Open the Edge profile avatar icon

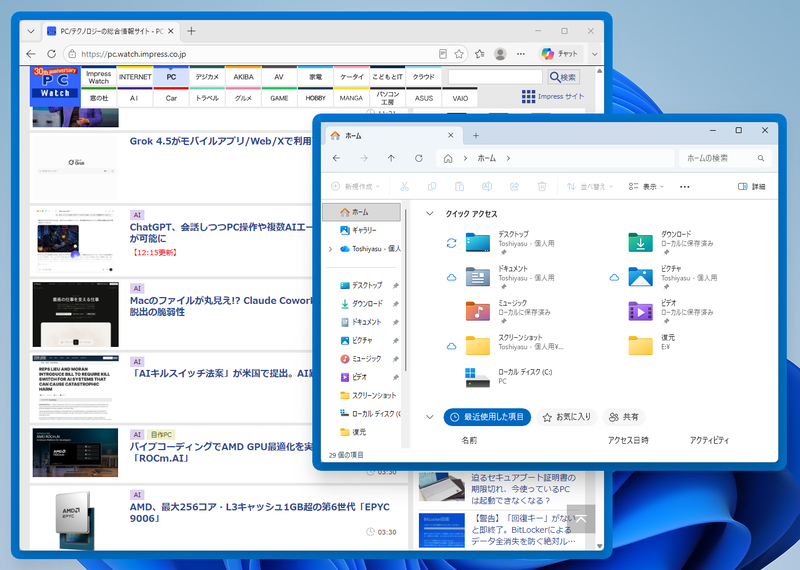500,54
